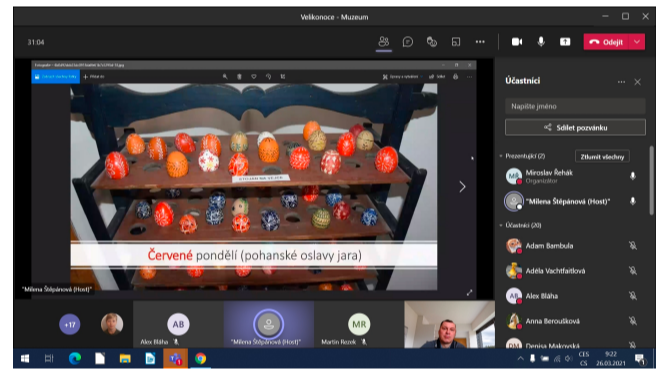The width and height of the screenshot is (662, 374).
Task: Open the meeting chat icon
Action: pyautogui.click(x=407, y=42)
